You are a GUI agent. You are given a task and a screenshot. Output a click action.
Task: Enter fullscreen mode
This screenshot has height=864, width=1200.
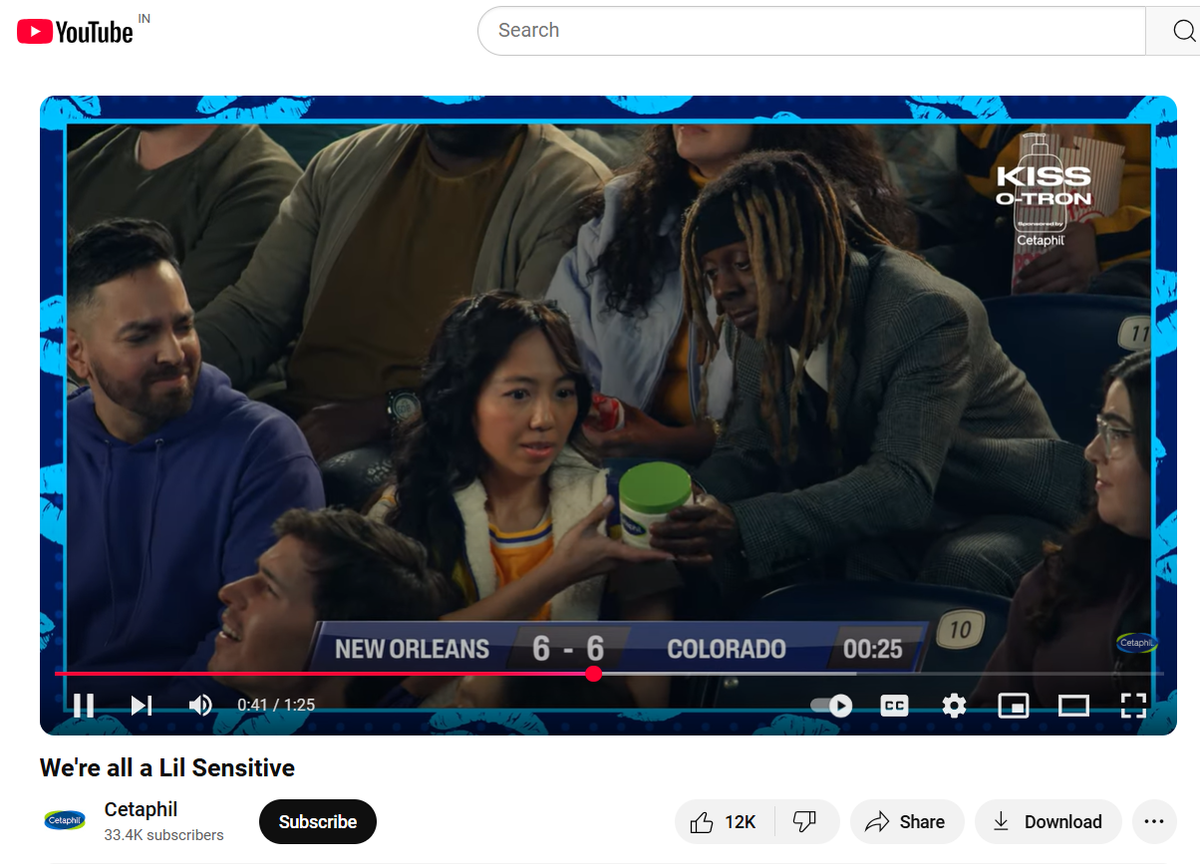pyautogui.click(x=1133, y=705)
